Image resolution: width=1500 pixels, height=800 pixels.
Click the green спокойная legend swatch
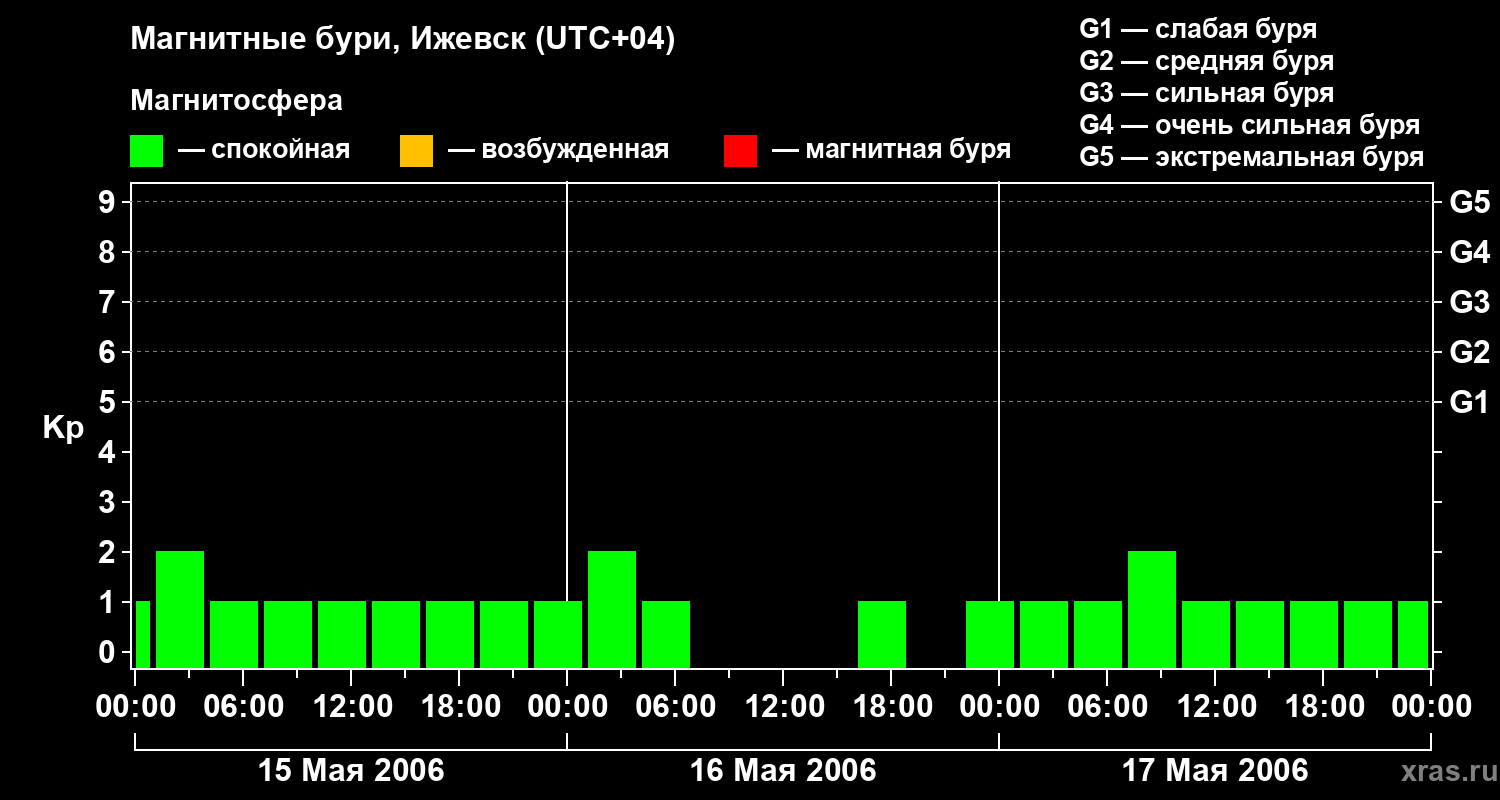147,151
